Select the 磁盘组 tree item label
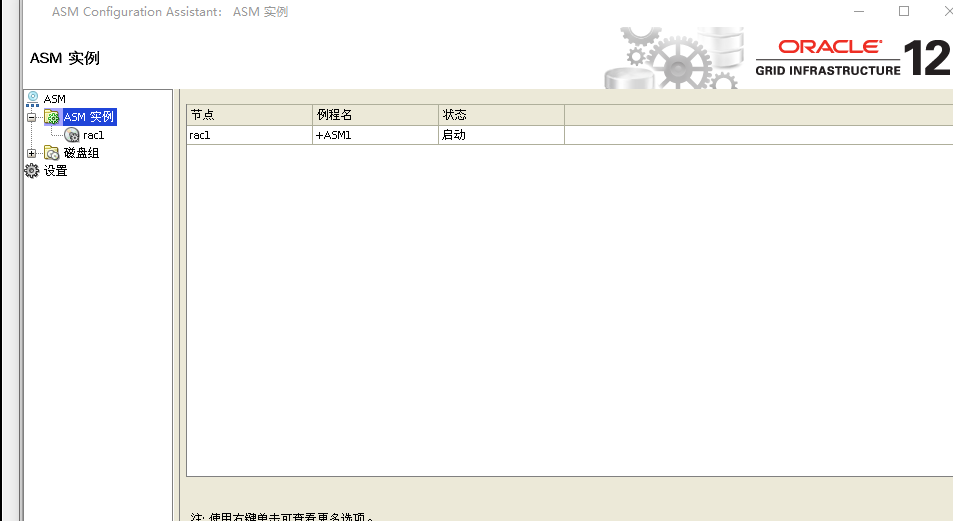 click(x=81, y=153)
